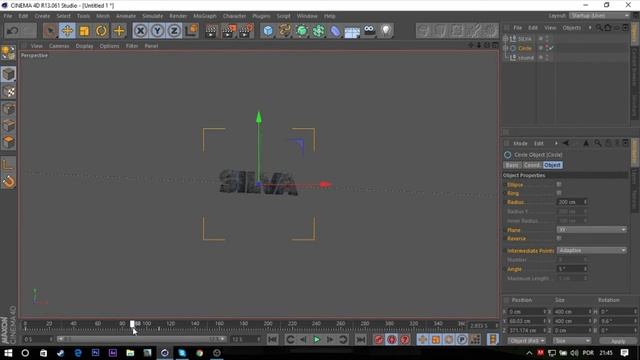Add a Cube primitive object

(268, 31)
